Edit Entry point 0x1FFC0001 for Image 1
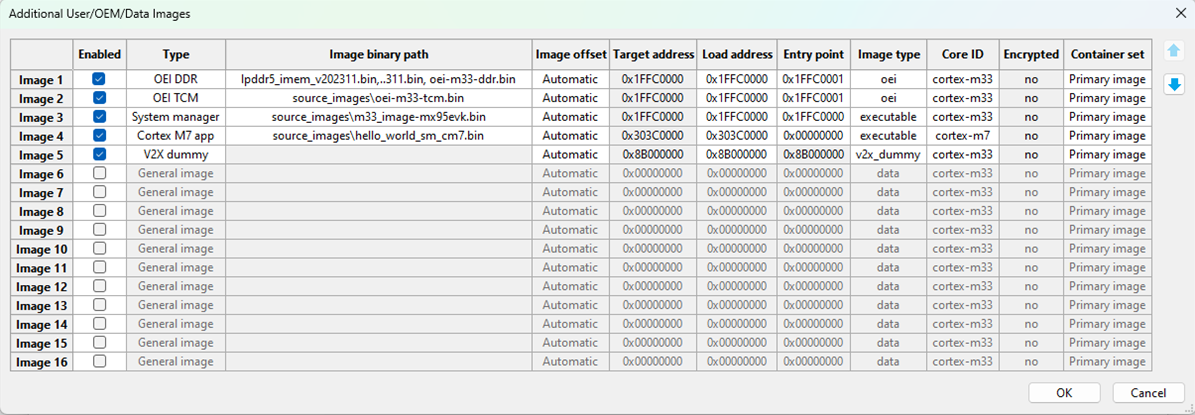Screen dimensions: 1195x415 [x=813, y=79]
